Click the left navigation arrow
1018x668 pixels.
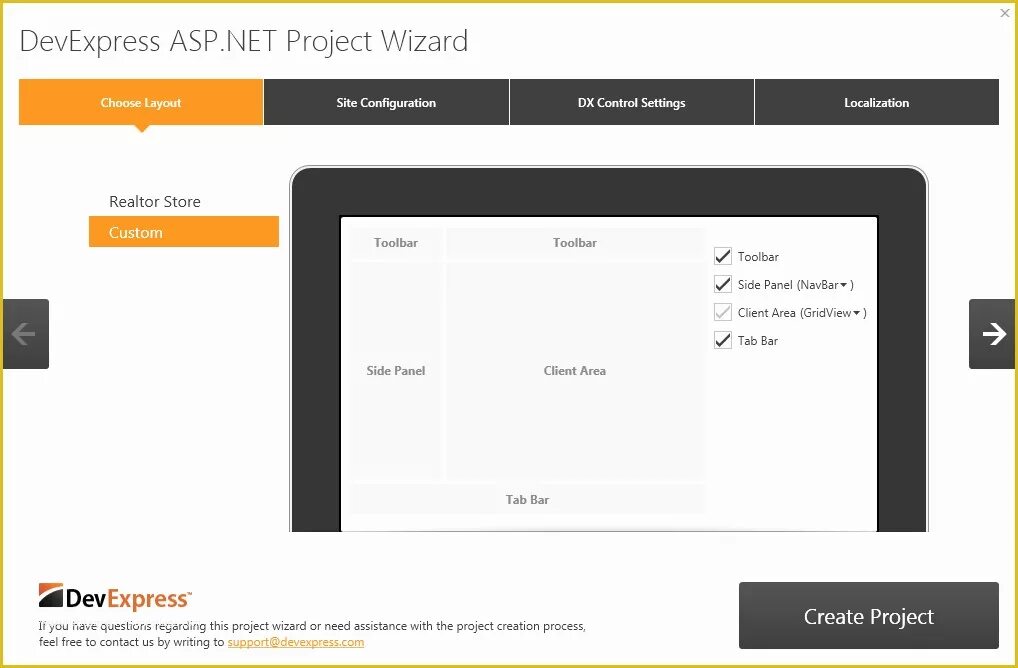[26, 333]
